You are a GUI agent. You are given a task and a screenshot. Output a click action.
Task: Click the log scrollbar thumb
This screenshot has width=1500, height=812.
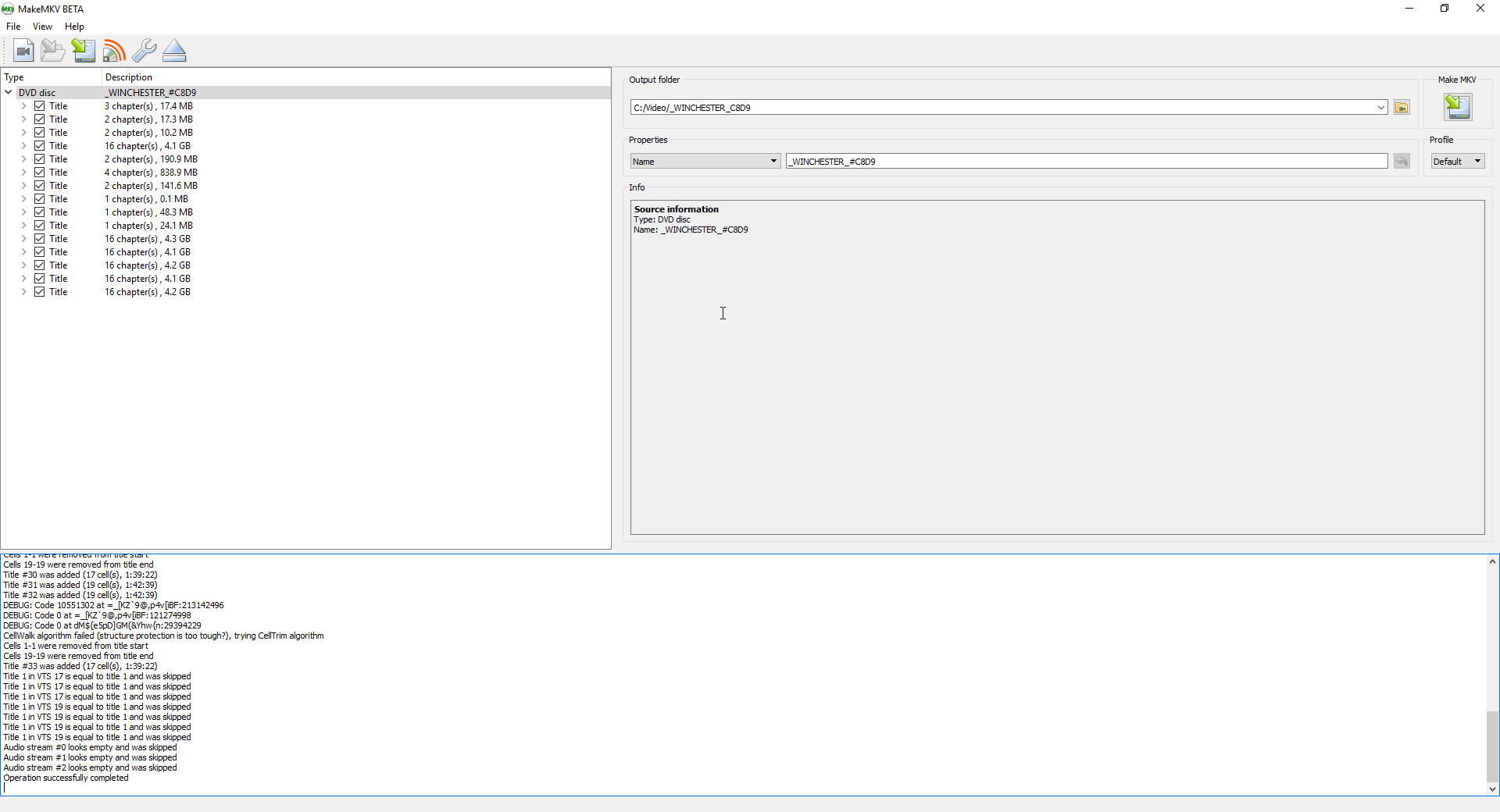point(1492,746)
